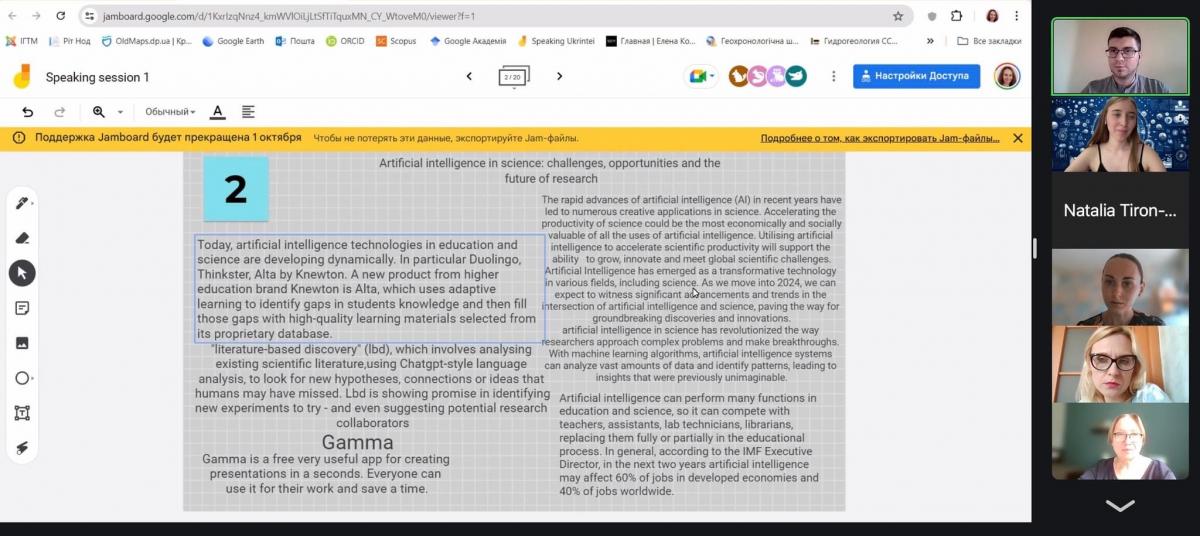Insert an image with the image tool
Viewport: 1200px width, 536px height.
[x=22, y=343]
